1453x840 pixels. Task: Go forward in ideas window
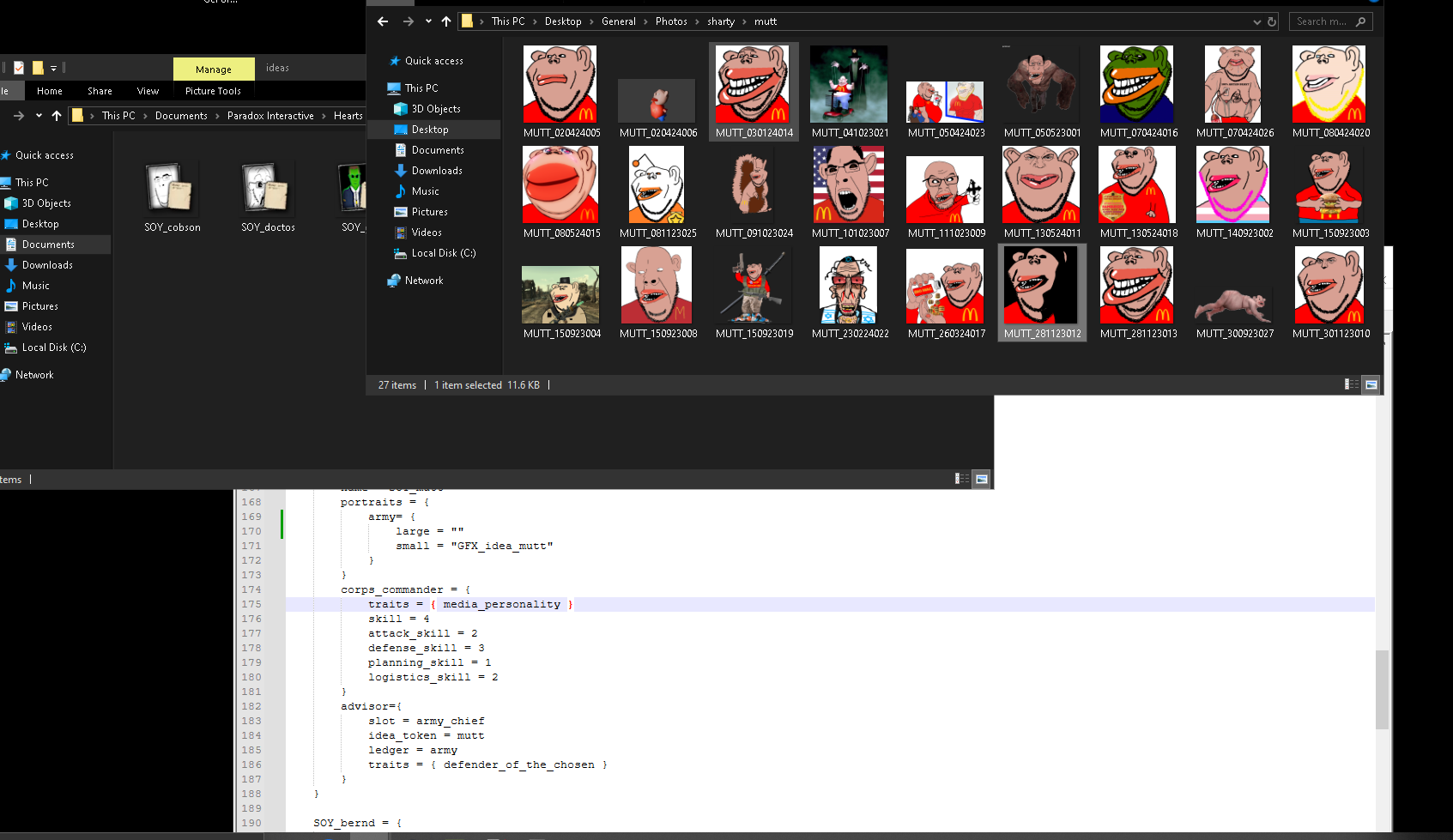(19, 116)
